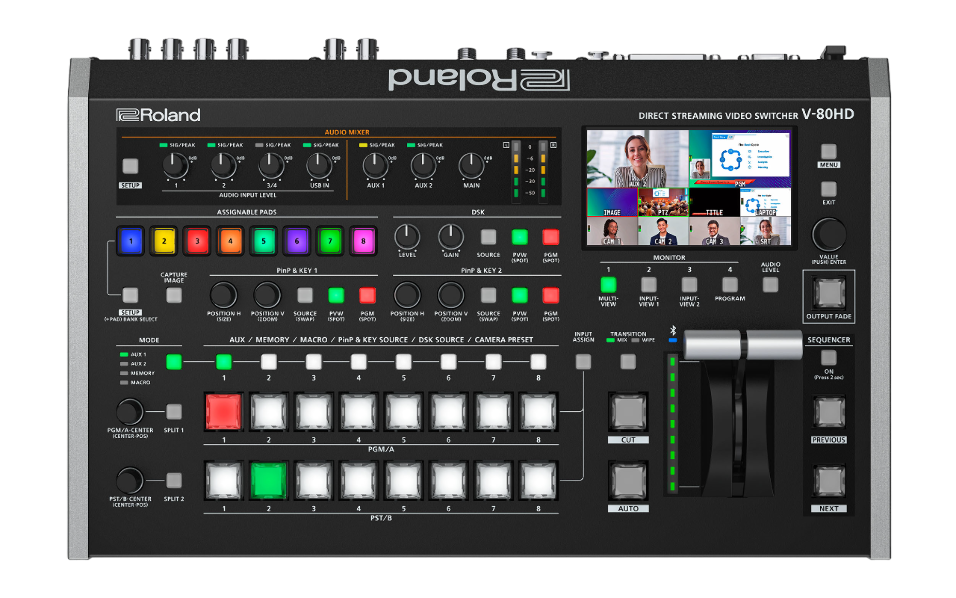
Task: Push the sequencer PREVIOUS button
Action: pos(829,412)
